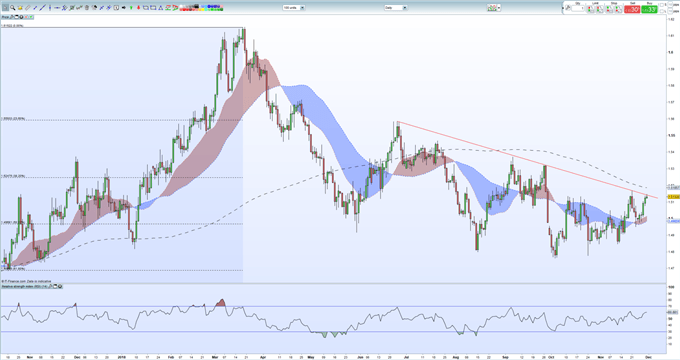Expand the chart style dropdown arrow
680x360 pixels.
tap(499, 7)
